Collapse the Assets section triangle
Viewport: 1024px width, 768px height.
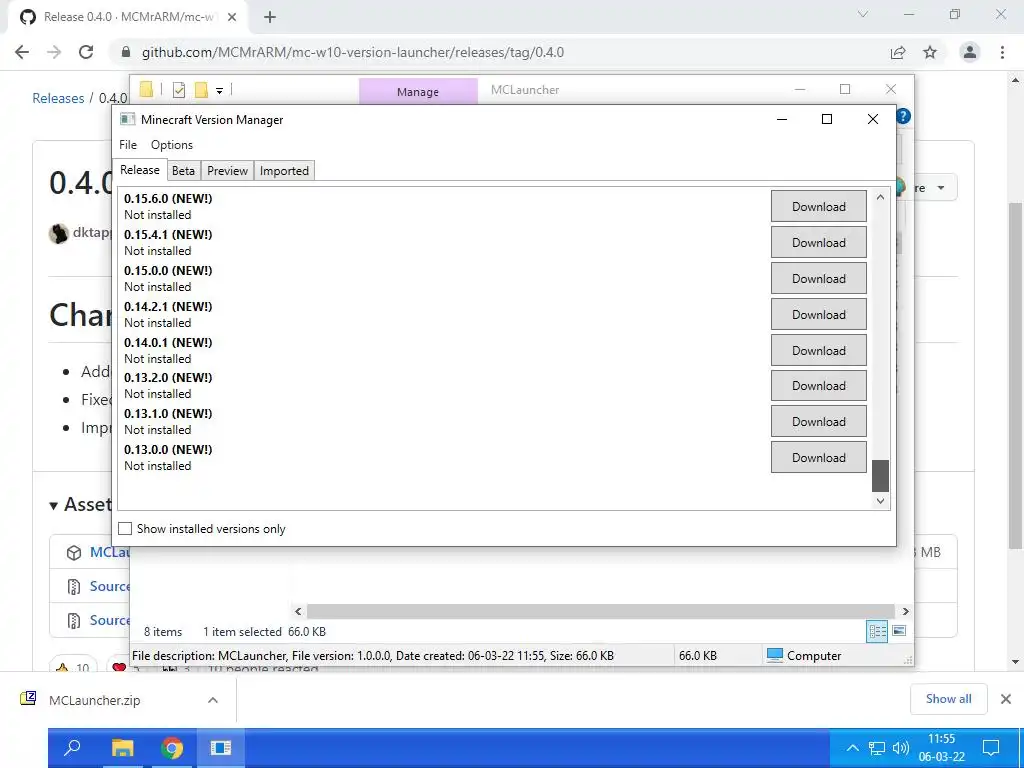pyautogui.click(x=54, y=505)
